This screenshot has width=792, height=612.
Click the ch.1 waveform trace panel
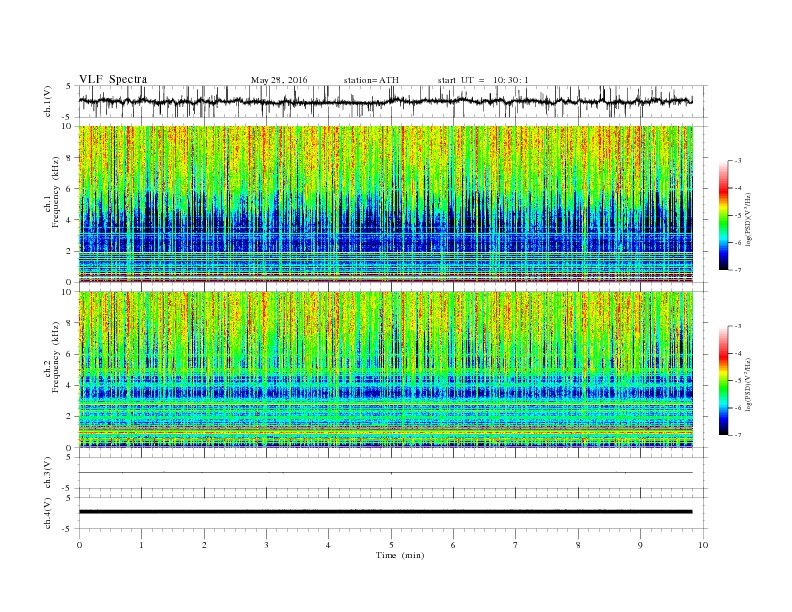393,101
